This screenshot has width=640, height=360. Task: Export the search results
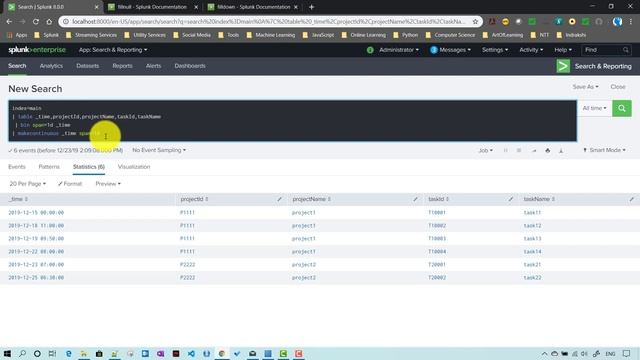pyautogui.click(x=561, y=150)
